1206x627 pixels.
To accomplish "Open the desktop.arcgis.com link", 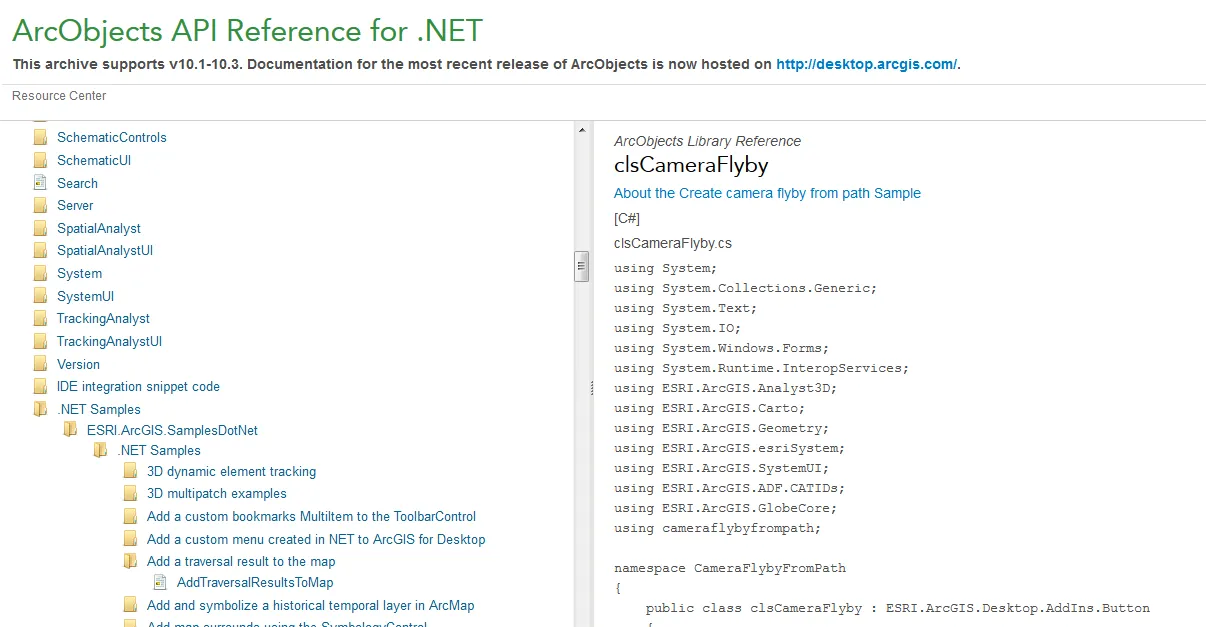I will (866, 64).
